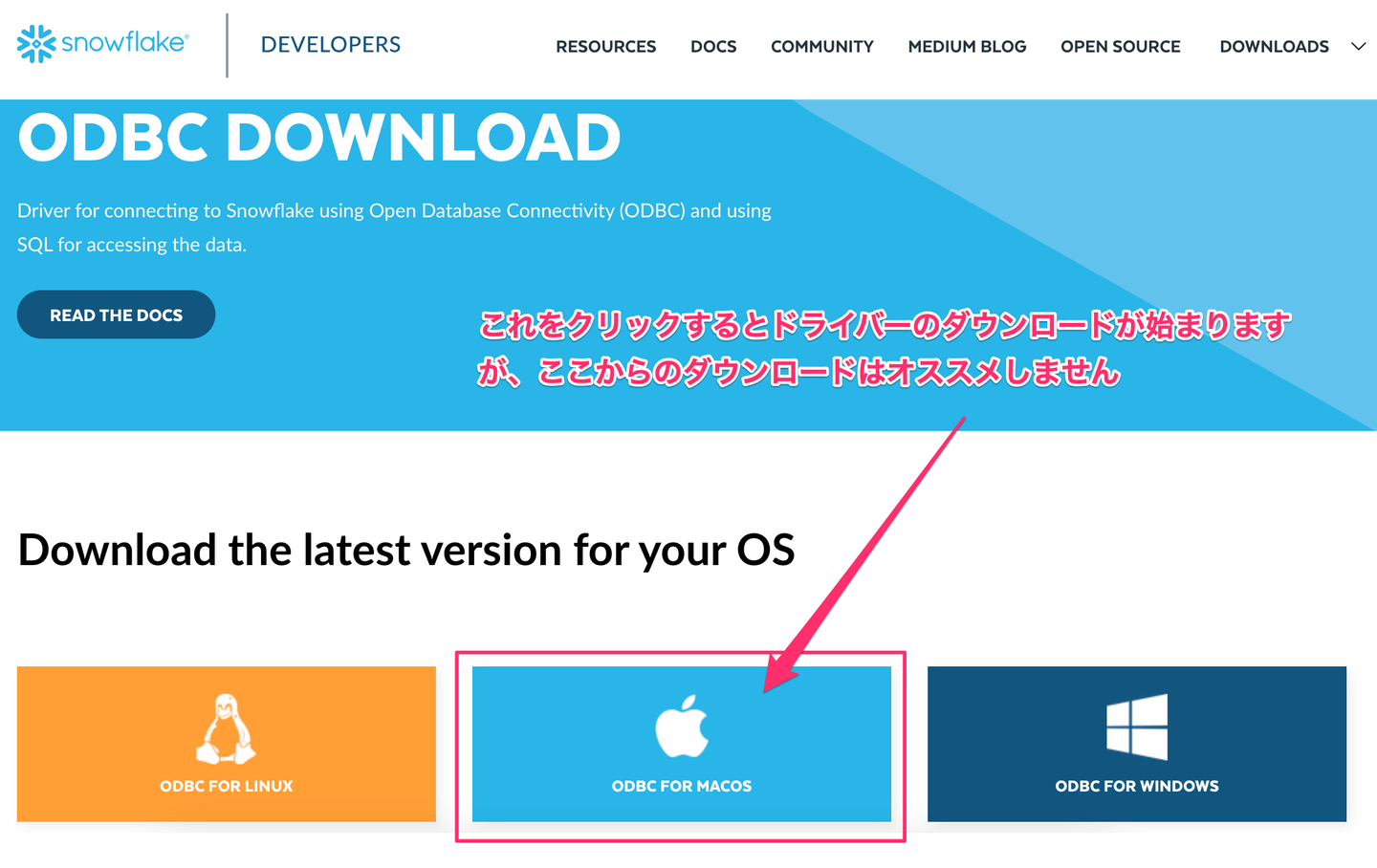Select the ODBC FOR WINDOWS label

point(1137,786)
